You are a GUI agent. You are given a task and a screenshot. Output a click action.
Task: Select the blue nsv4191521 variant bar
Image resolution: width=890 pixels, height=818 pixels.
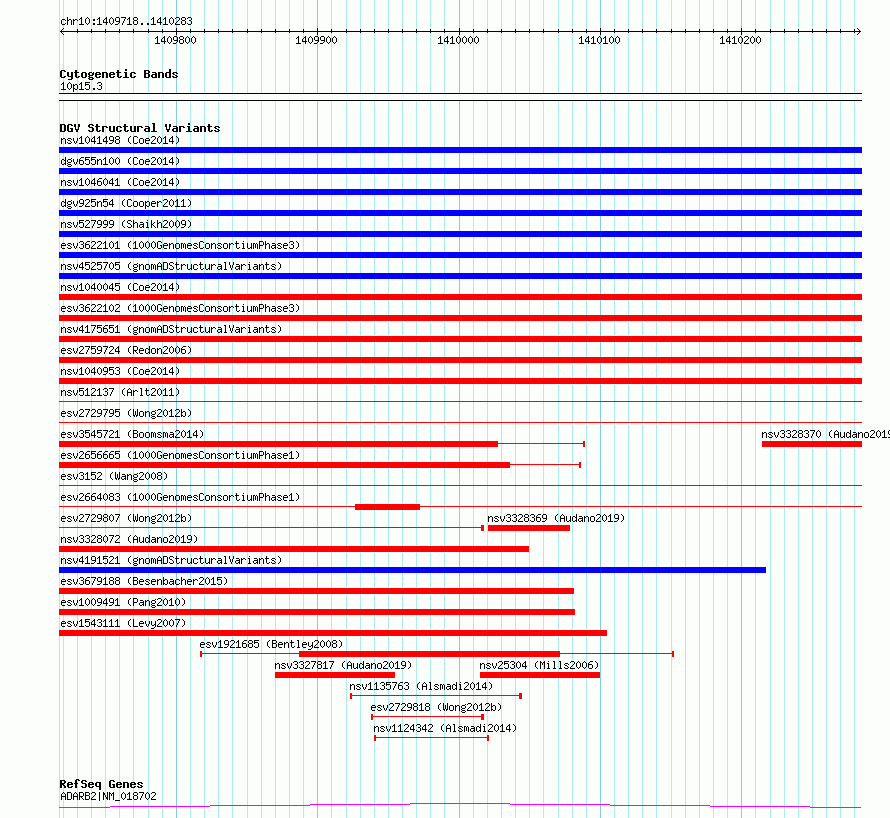(x=413, y=570)
